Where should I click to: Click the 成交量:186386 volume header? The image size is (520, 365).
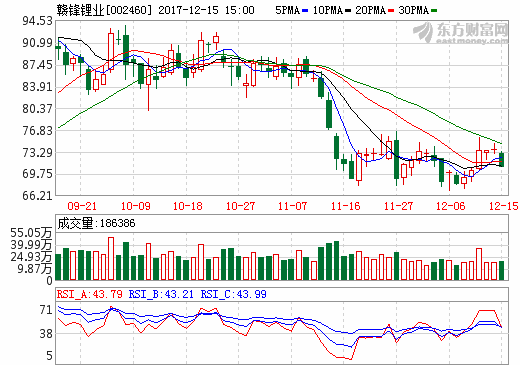[x=96, y=223]
